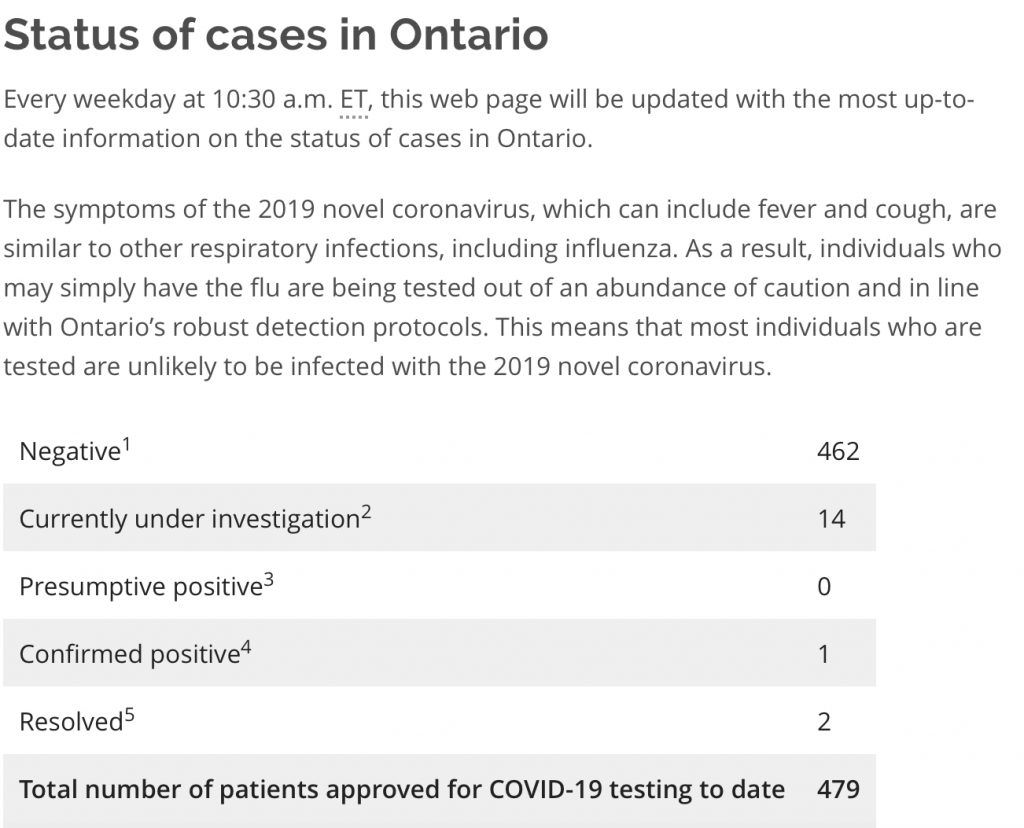Open footnote 2 beside Currently under investigation
The height and width of the screenshot is (828, 1024).
[366, 511]
